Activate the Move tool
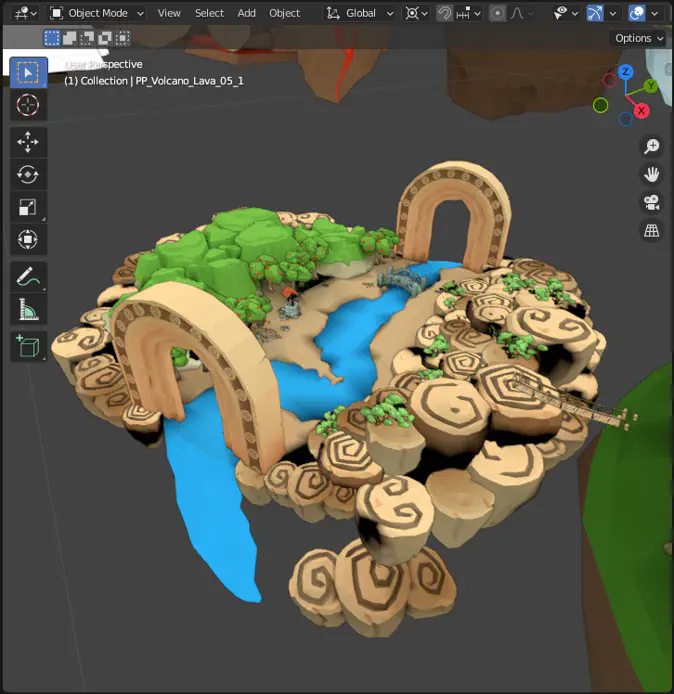Screen dimensions: 674x694 coord(28,142)
